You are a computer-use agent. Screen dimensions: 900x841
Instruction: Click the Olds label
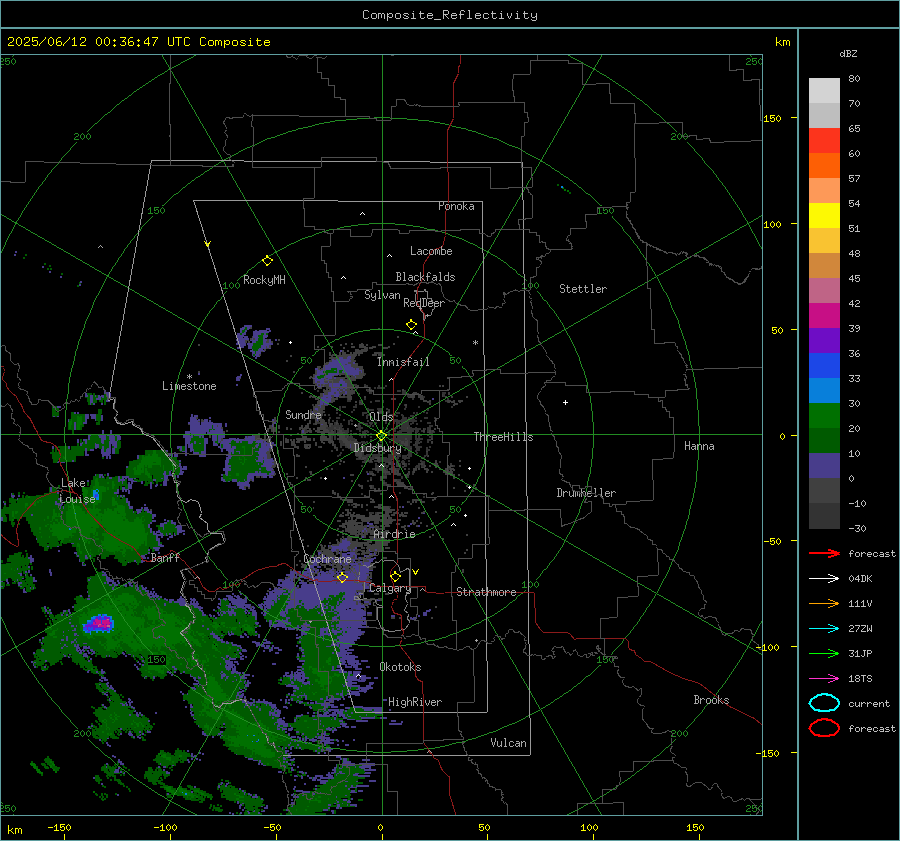(381, 417)
